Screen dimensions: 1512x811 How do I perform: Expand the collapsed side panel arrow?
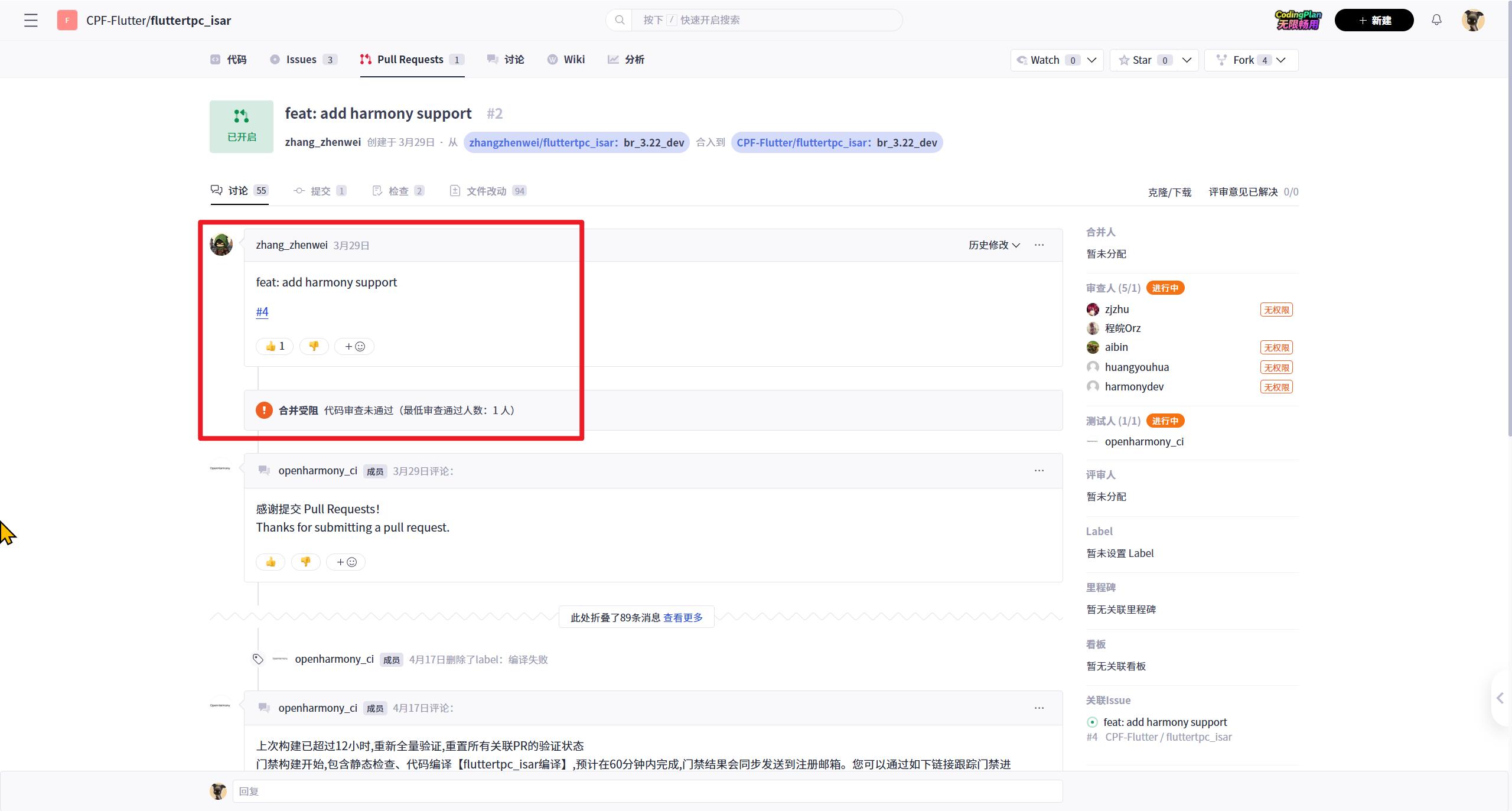coord(1500,698)
